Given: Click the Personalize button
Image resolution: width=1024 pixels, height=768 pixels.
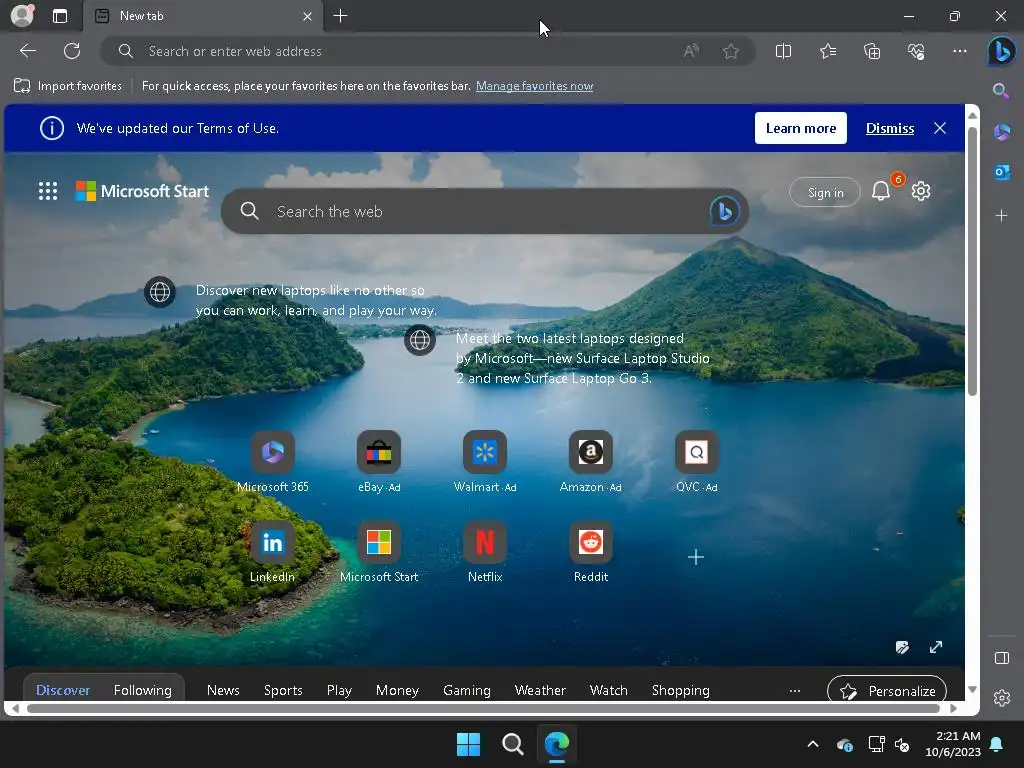Looking at the screenshot, I should (887, 690).
